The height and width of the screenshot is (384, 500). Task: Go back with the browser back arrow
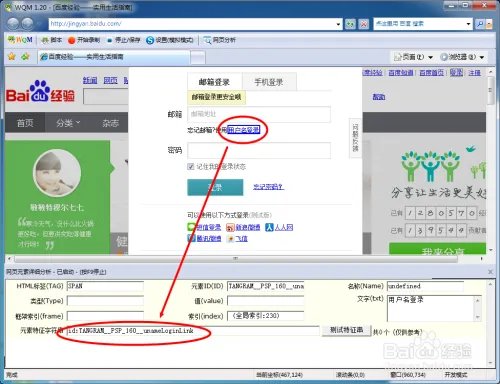[13, 24]
